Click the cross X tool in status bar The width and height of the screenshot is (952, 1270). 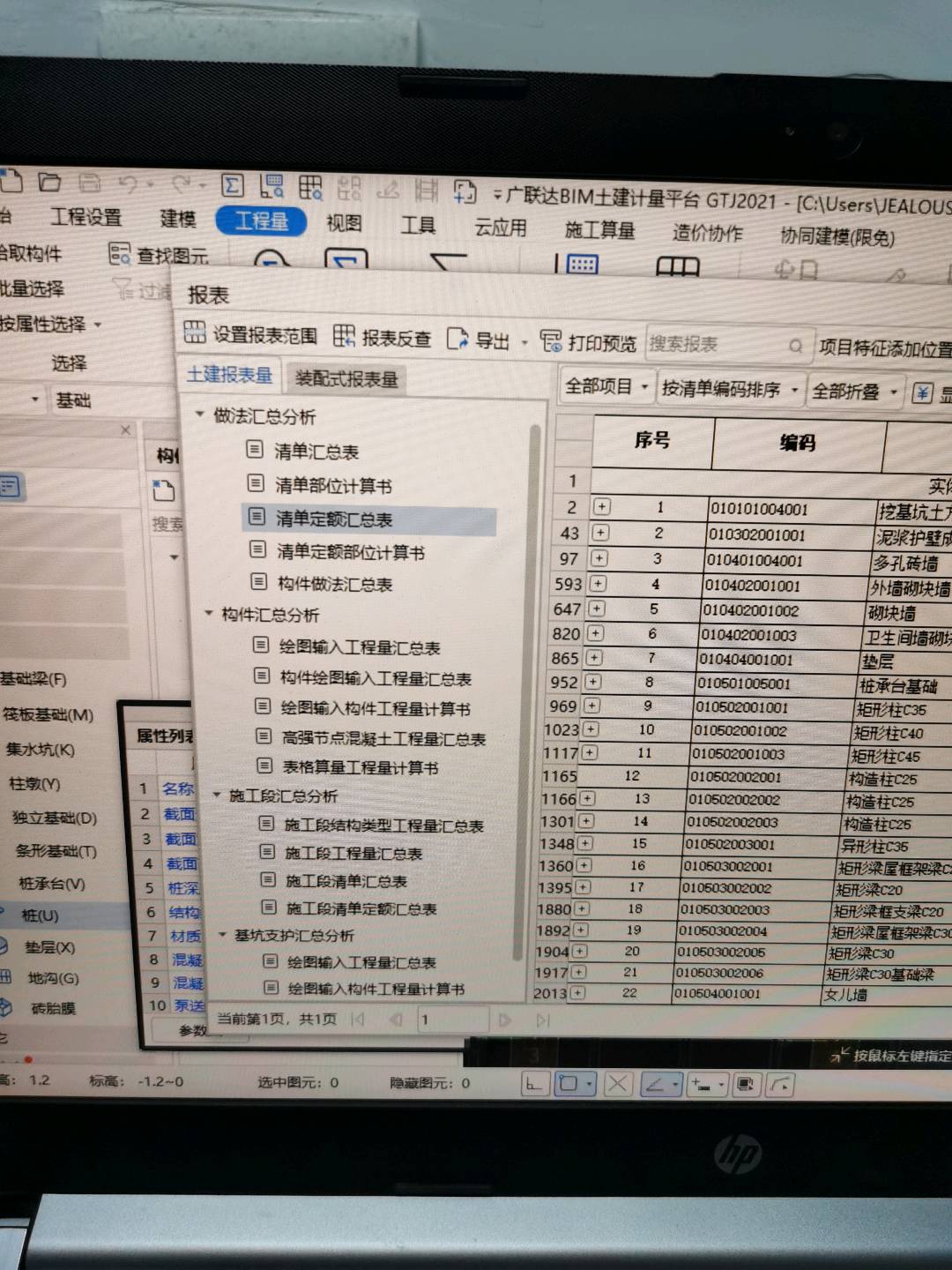(x=618, y=1084)
